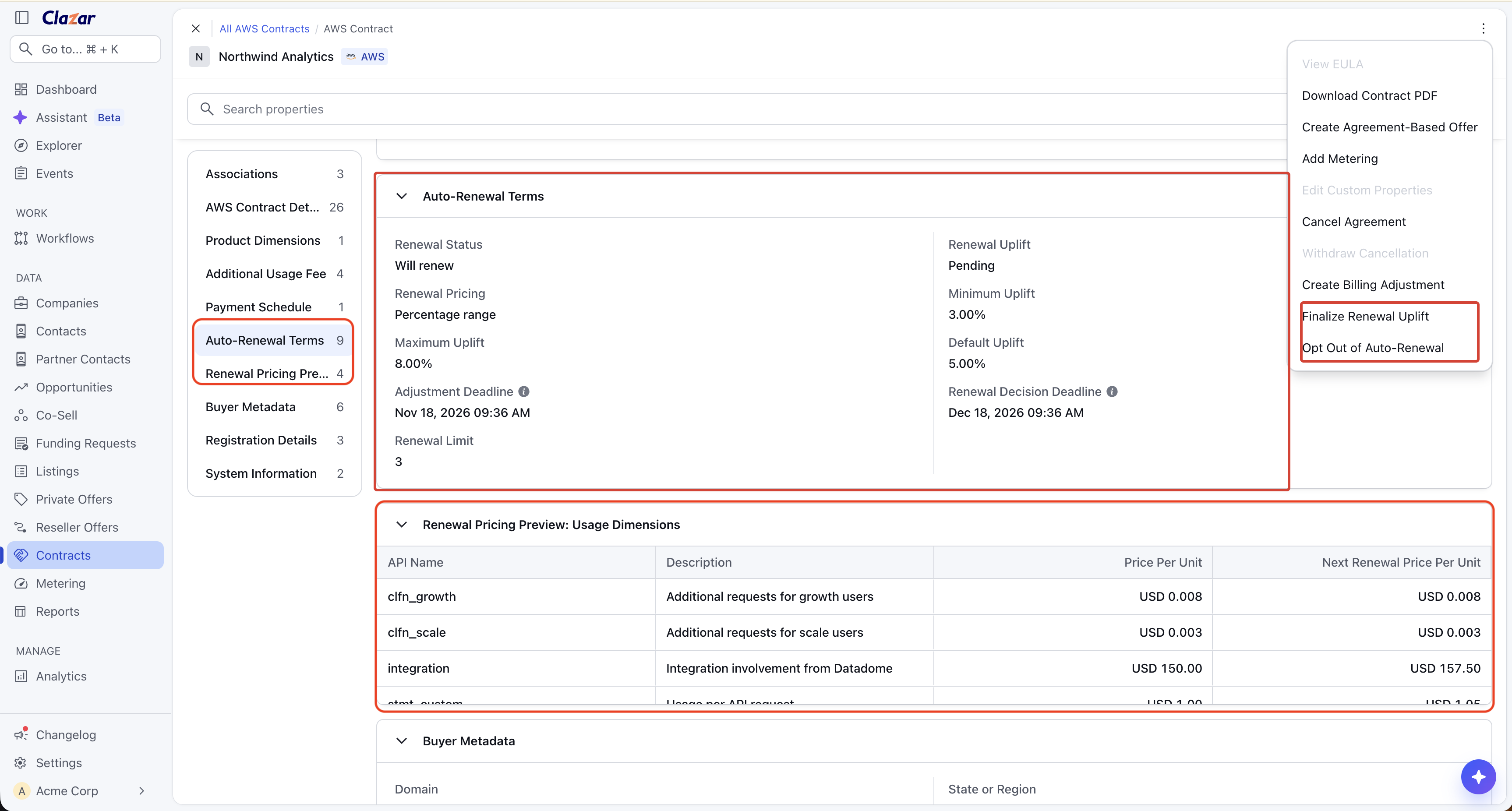
Task: Open Co-Sell from the sidebar
Action: (57, 416)
